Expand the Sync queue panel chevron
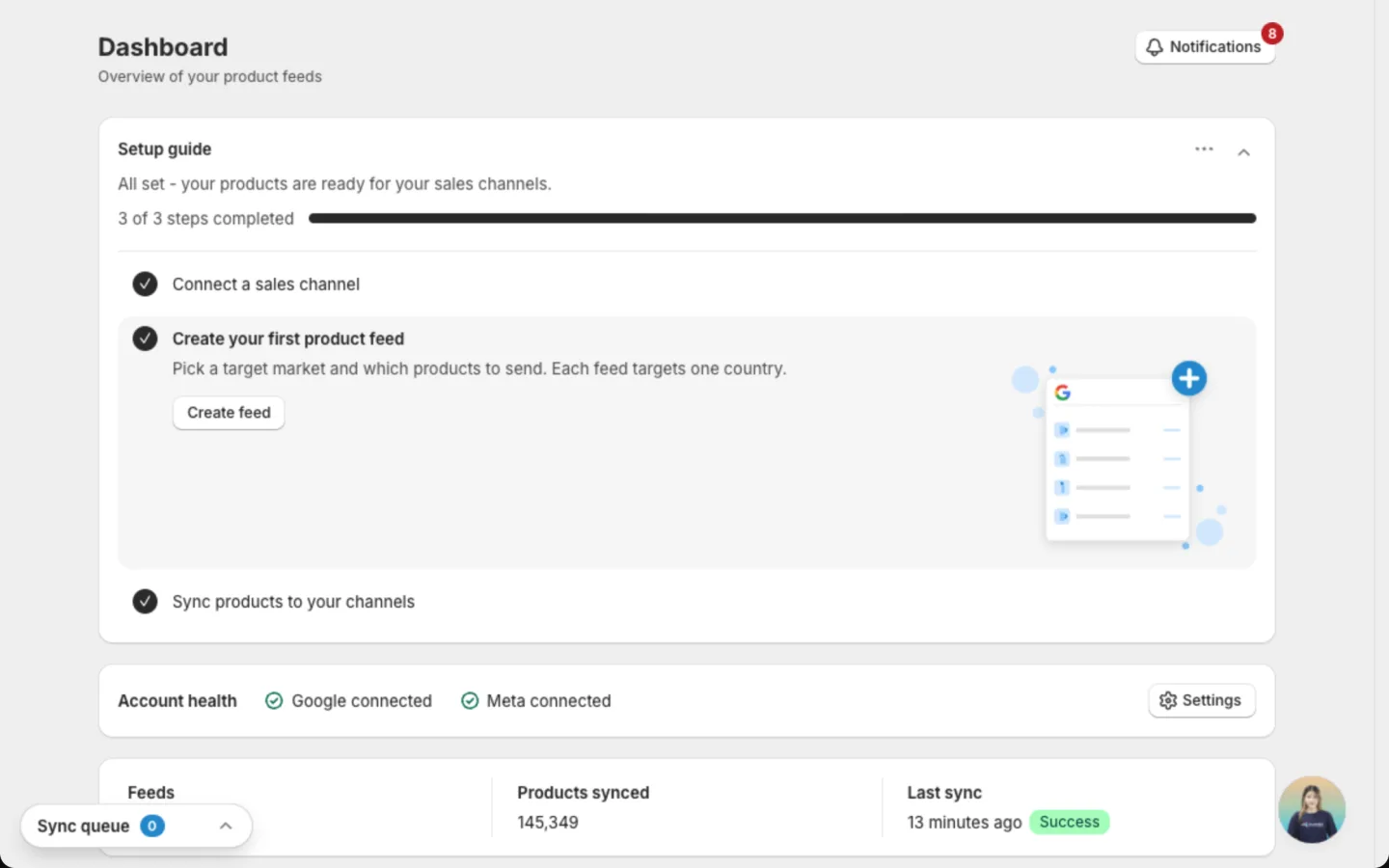Screen dimensions: 1389x868 tap(226, 826)
